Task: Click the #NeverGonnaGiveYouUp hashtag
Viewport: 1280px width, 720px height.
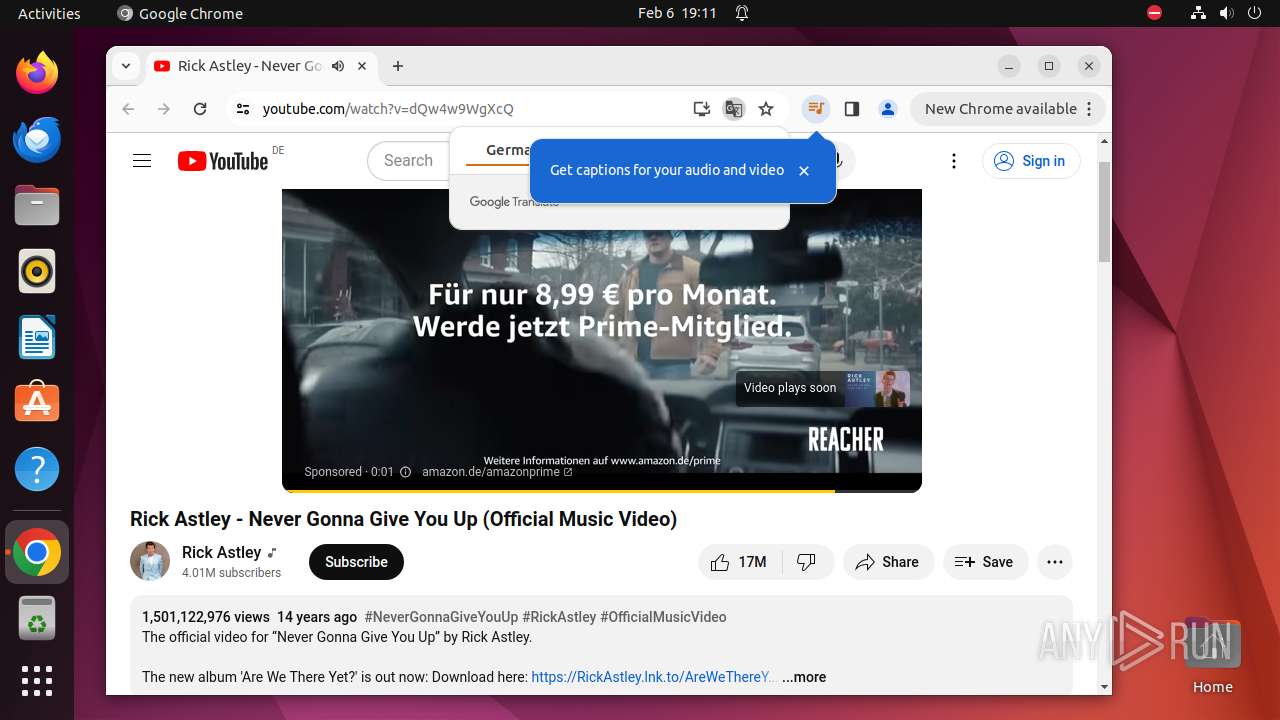Action: [441, 617]
